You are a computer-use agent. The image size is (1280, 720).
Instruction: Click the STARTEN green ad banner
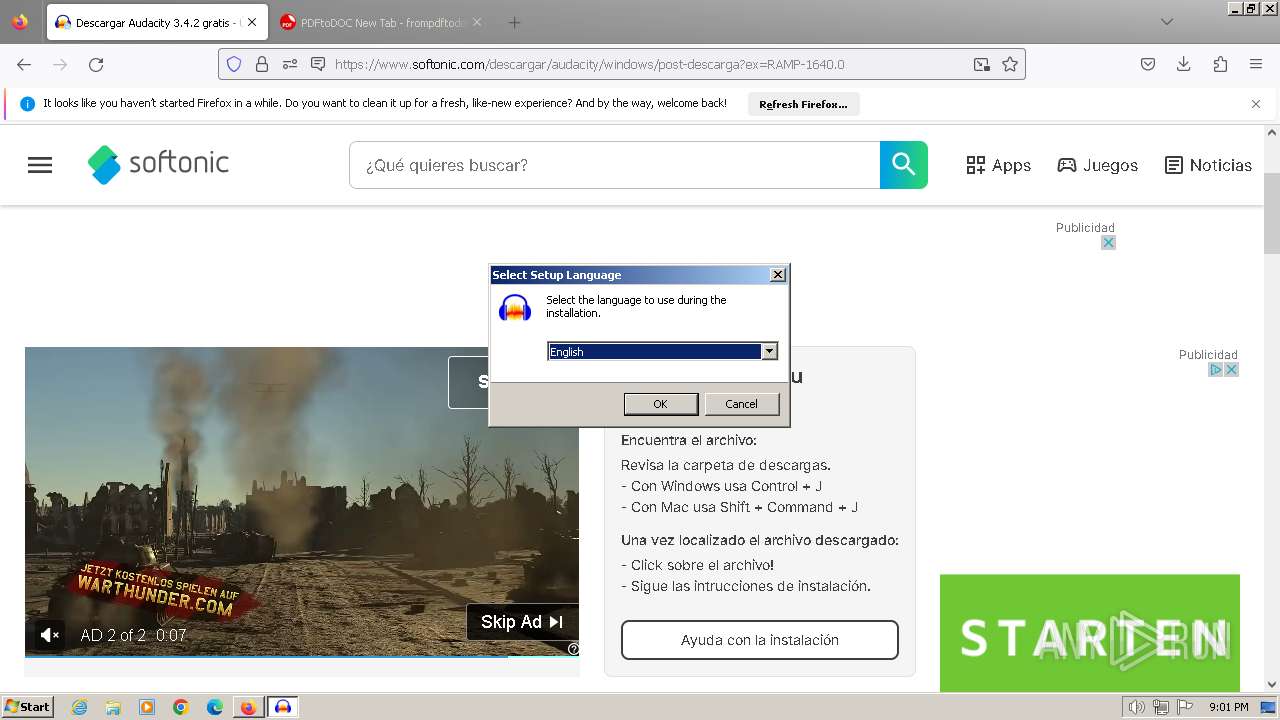coord(1090,633)
